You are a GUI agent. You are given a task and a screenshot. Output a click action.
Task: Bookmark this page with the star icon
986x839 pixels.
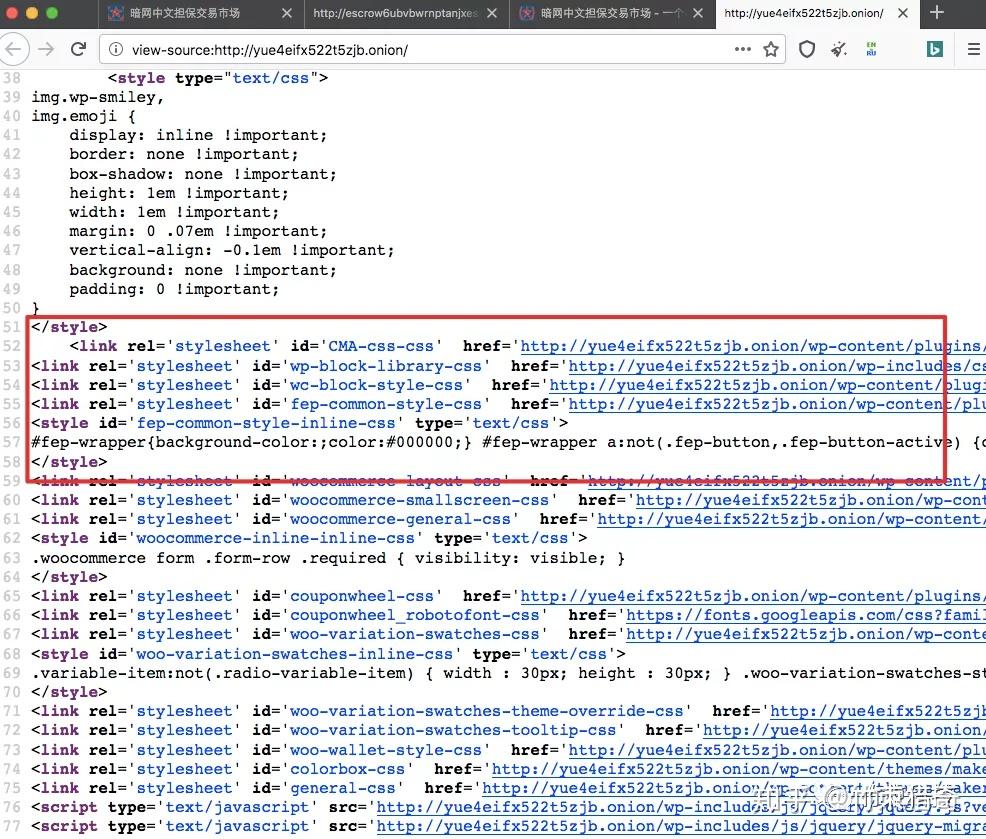point(771,49)
